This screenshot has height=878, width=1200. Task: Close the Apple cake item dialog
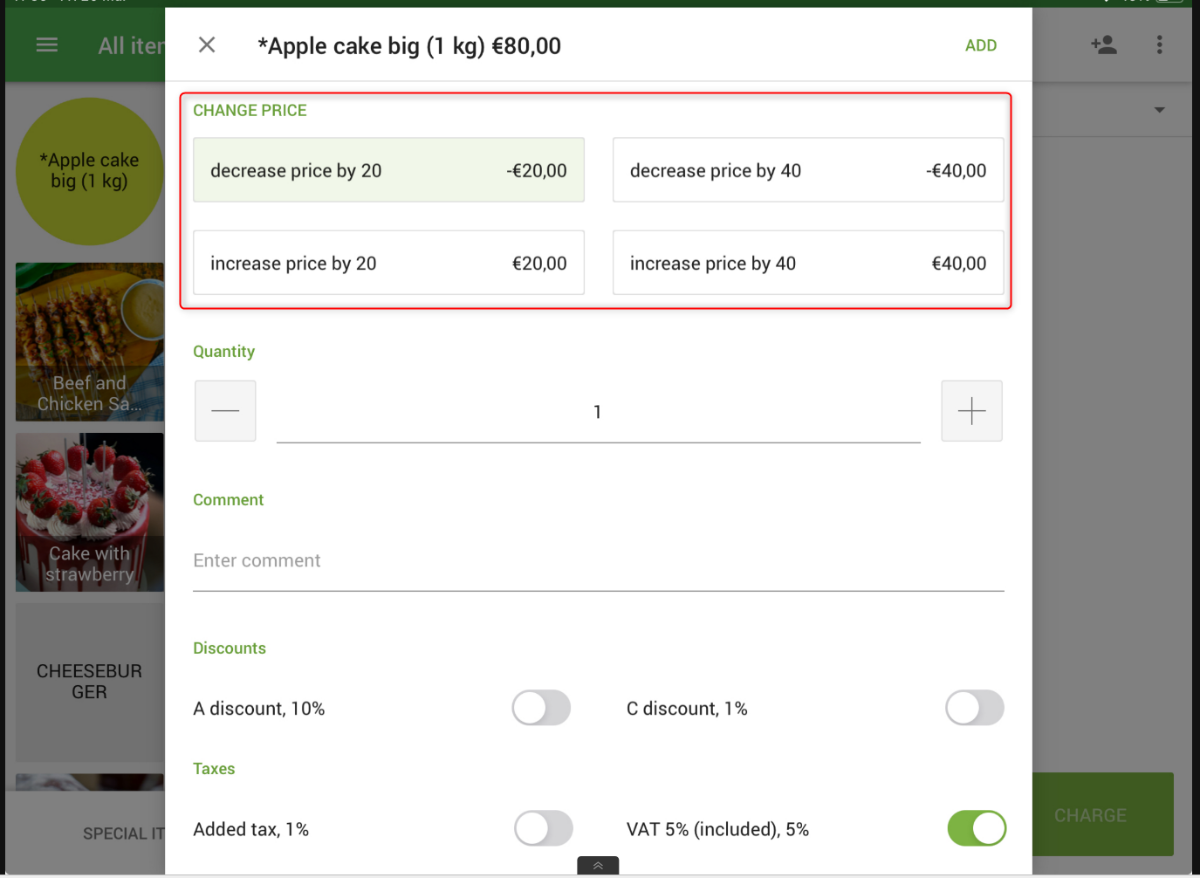pyautogui.click(x=207, y=45)
